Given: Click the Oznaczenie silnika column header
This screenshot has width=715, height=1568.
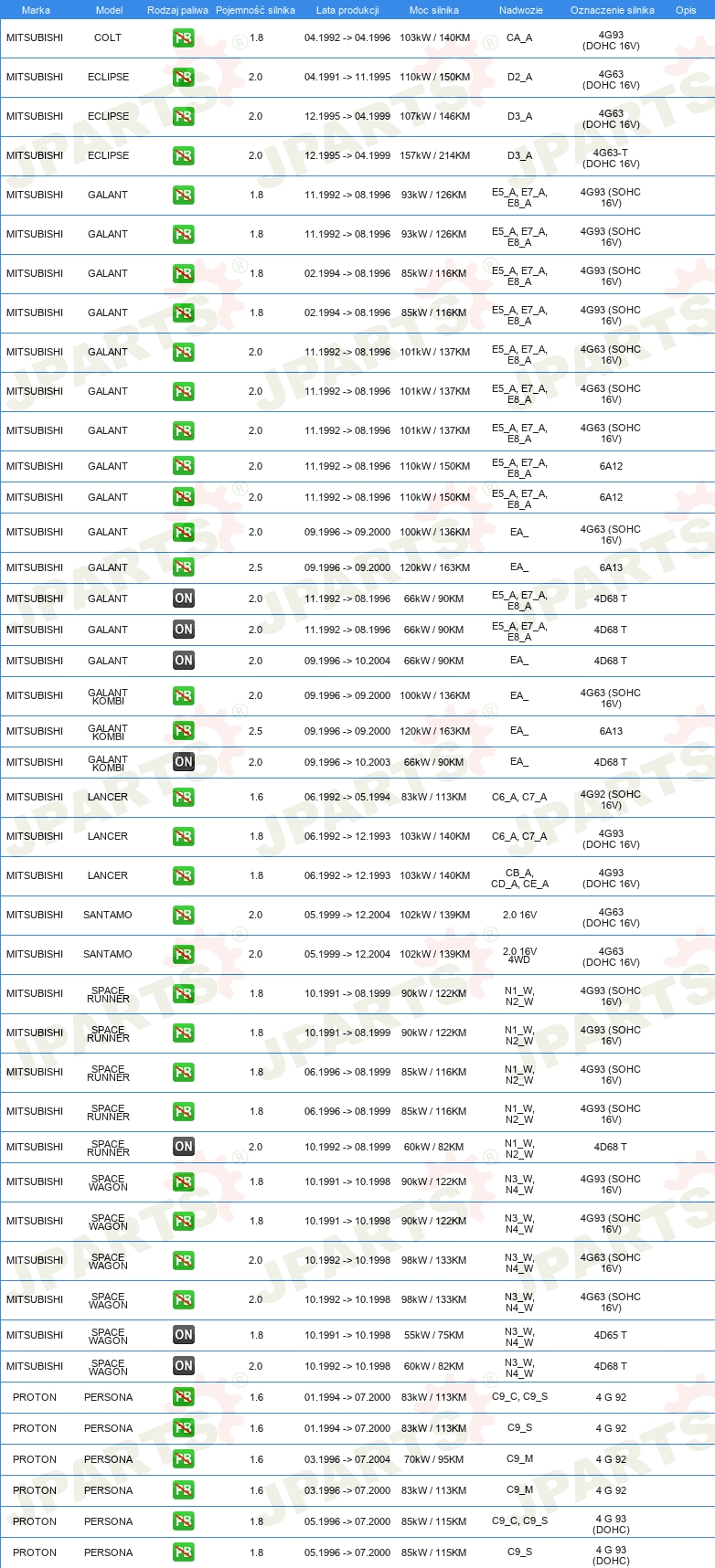Looking at the screenshot, I should (612, 10).
